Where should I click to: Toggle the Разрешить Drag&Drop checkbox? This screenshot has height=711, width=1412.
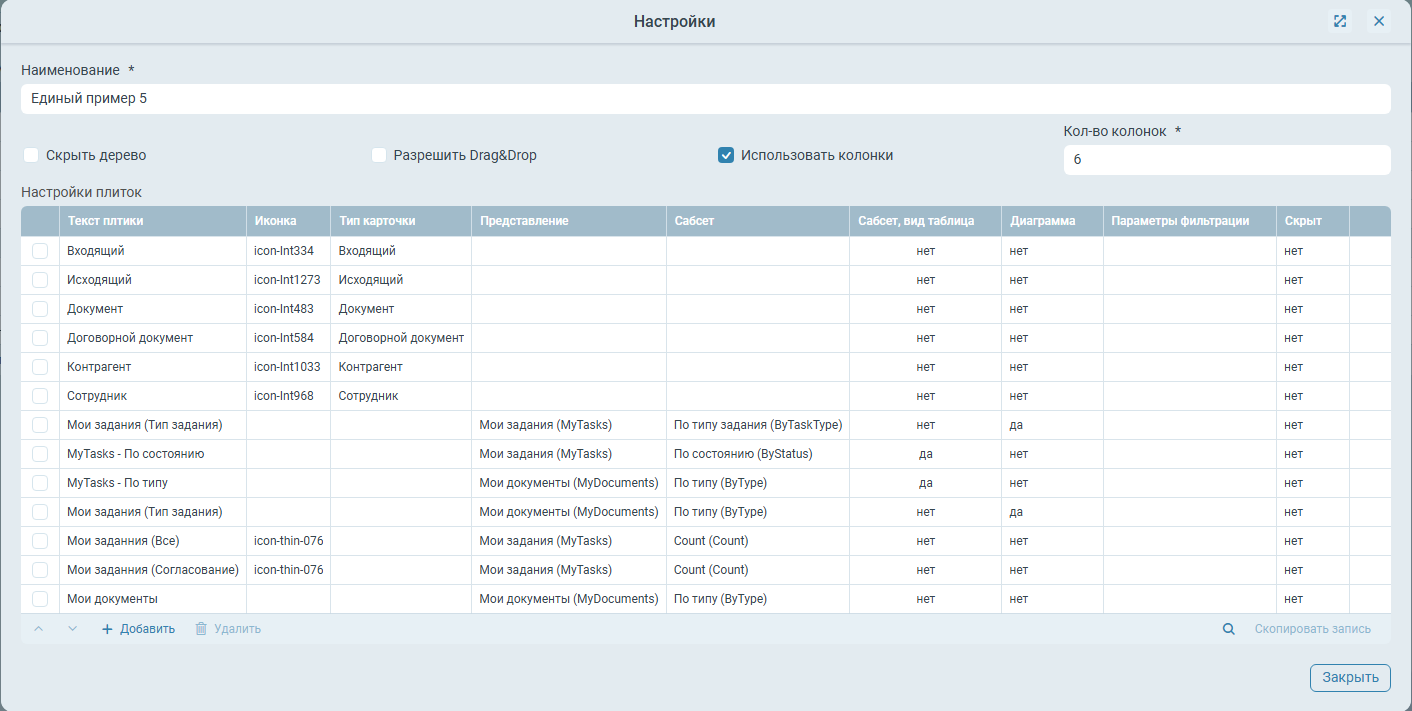[379, 155]
